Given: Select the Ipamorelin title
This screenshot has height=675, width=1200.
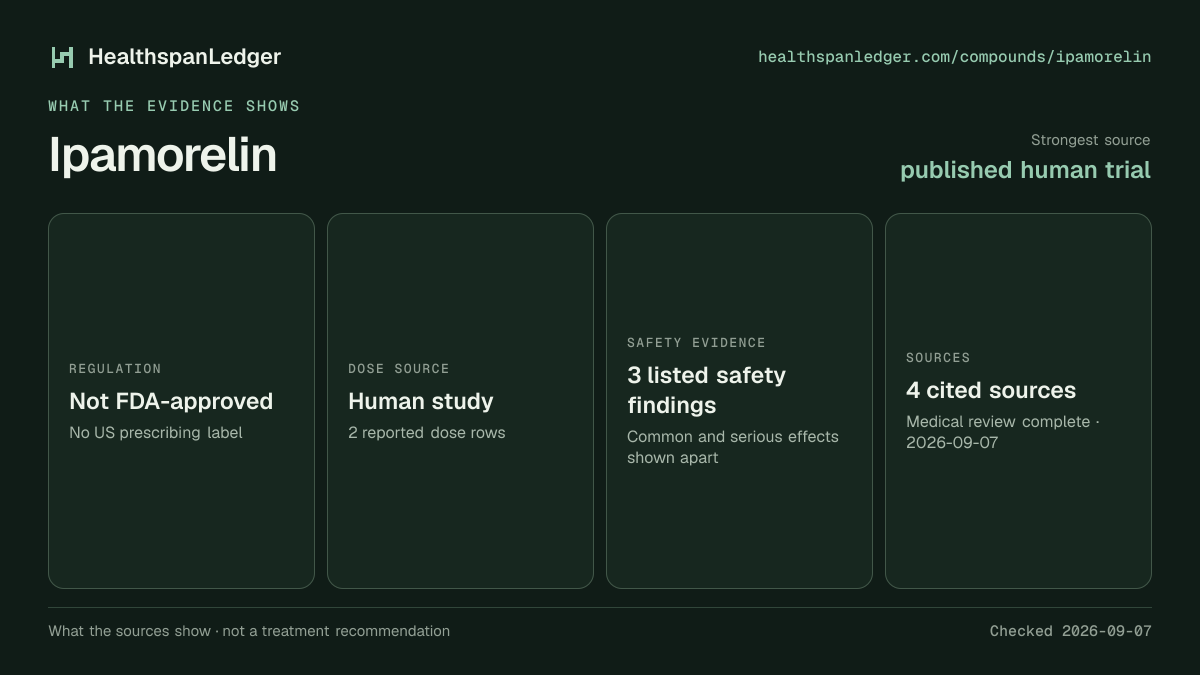Looking at the screenshot, I should click(x=162, y=155).
